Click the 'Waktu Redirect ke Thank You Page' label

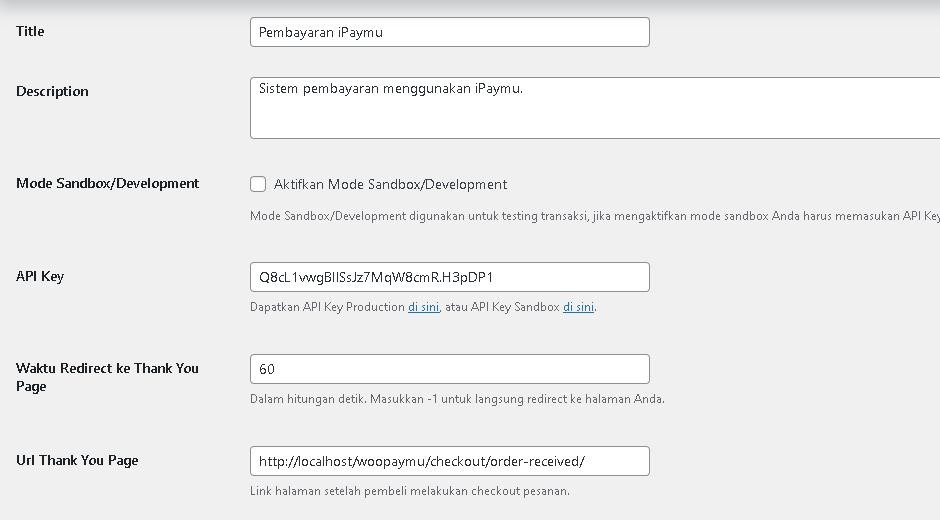click(107, 377)
